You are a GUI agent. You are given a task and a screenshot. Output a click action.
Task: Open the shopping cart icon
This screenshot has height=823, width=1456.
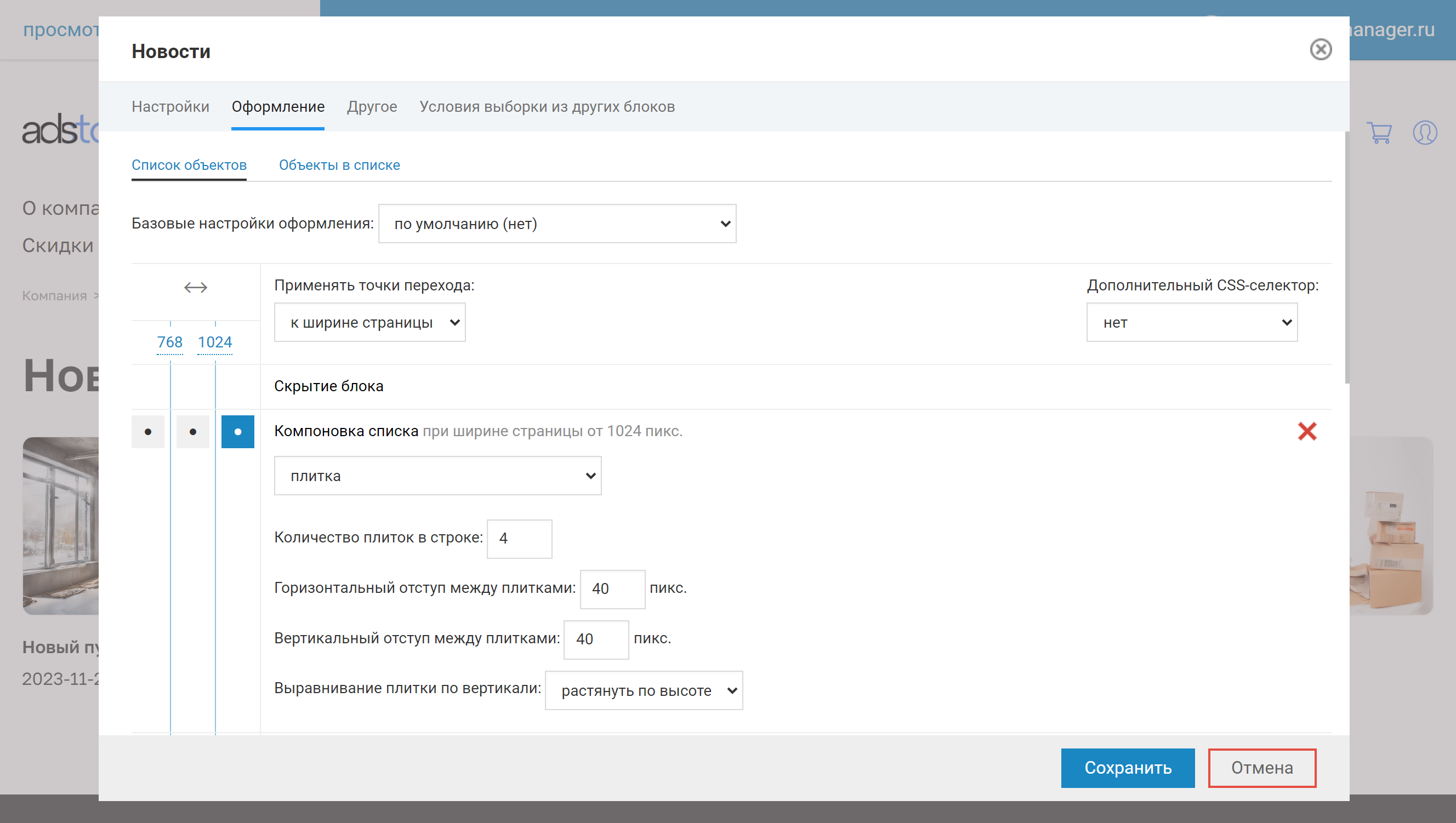pos(1379,133)
